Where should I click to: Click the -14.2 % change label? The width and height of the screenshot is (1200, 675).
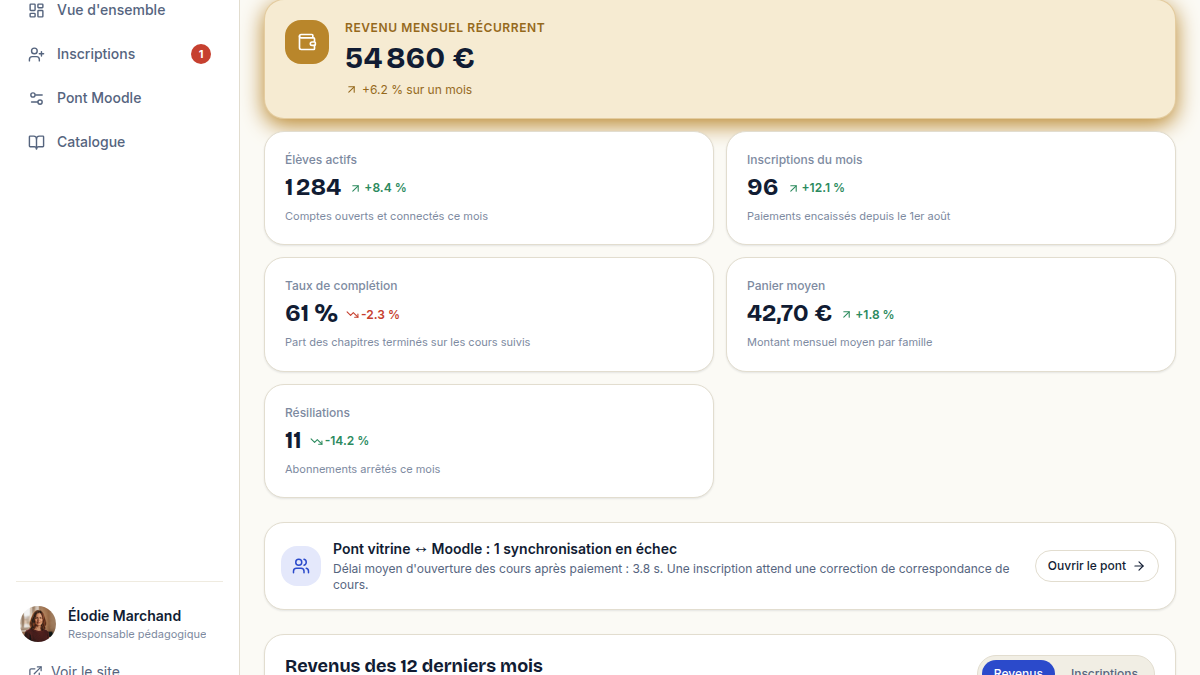point(347,441)
